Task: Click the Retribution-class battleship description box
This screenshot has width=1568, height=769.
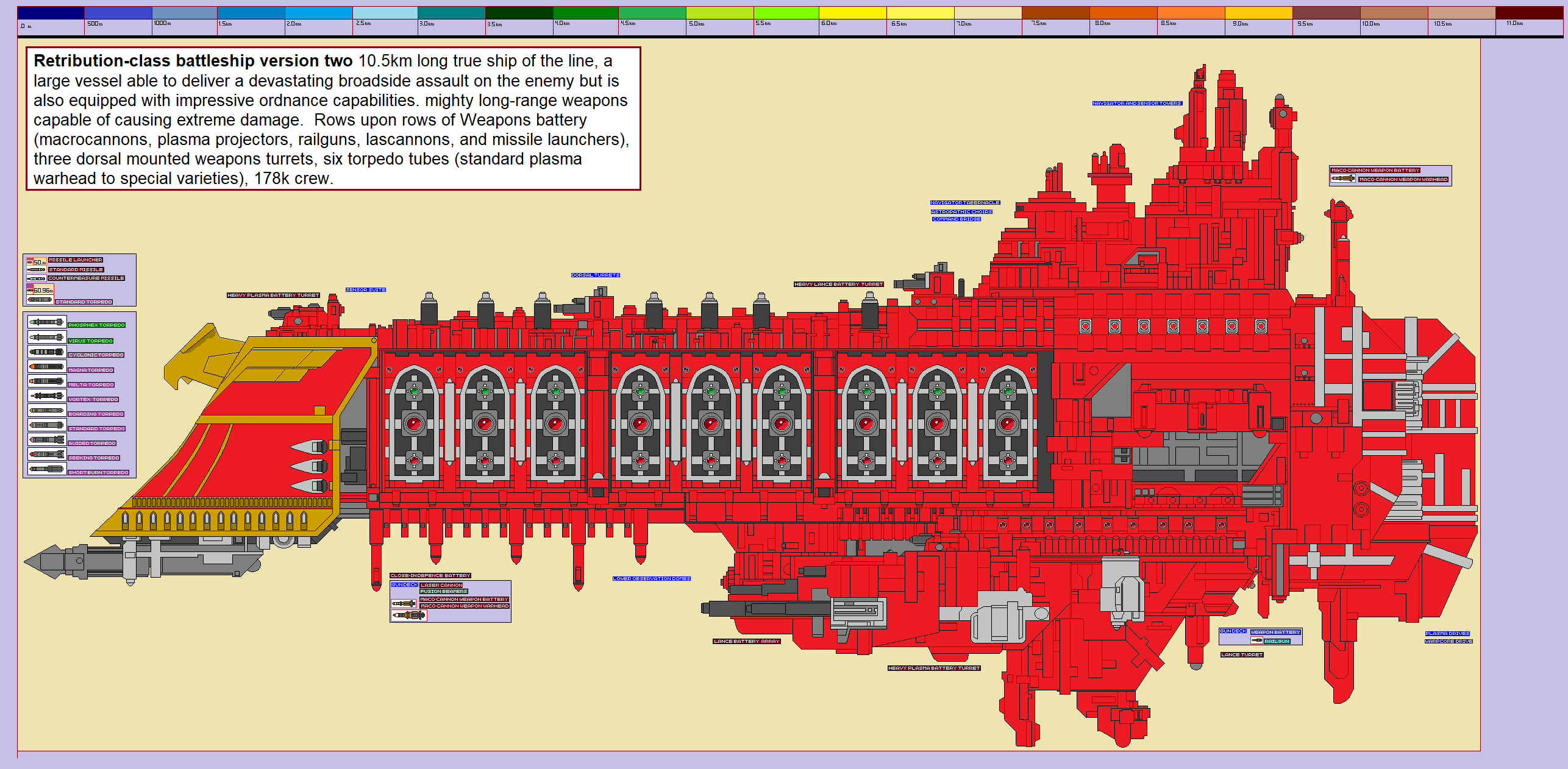Action: click(x=333, y=119)
